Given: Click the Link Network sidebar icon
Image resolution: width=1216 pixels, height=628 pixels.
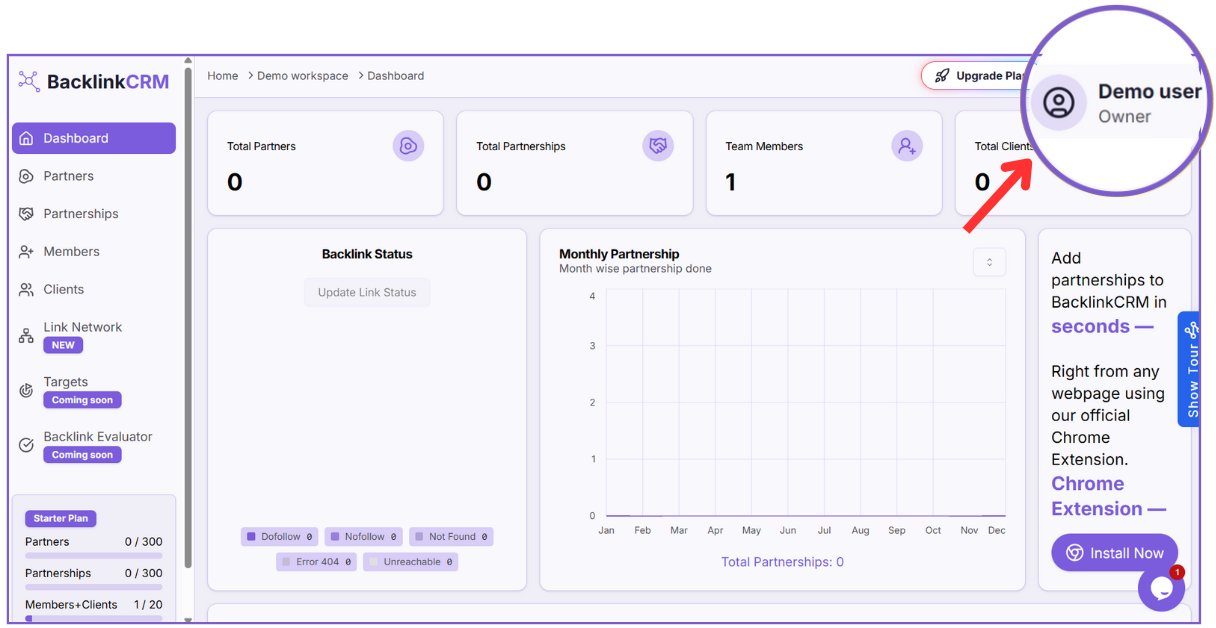Looking at the screenshot, I should tap(26, 336).
